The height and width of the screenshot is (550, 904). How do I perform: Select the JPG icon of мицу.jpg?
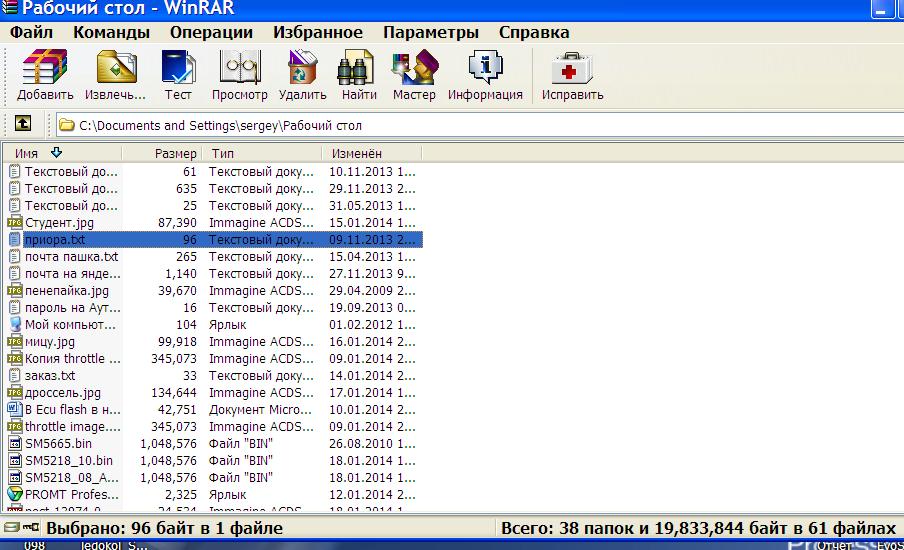15,341
